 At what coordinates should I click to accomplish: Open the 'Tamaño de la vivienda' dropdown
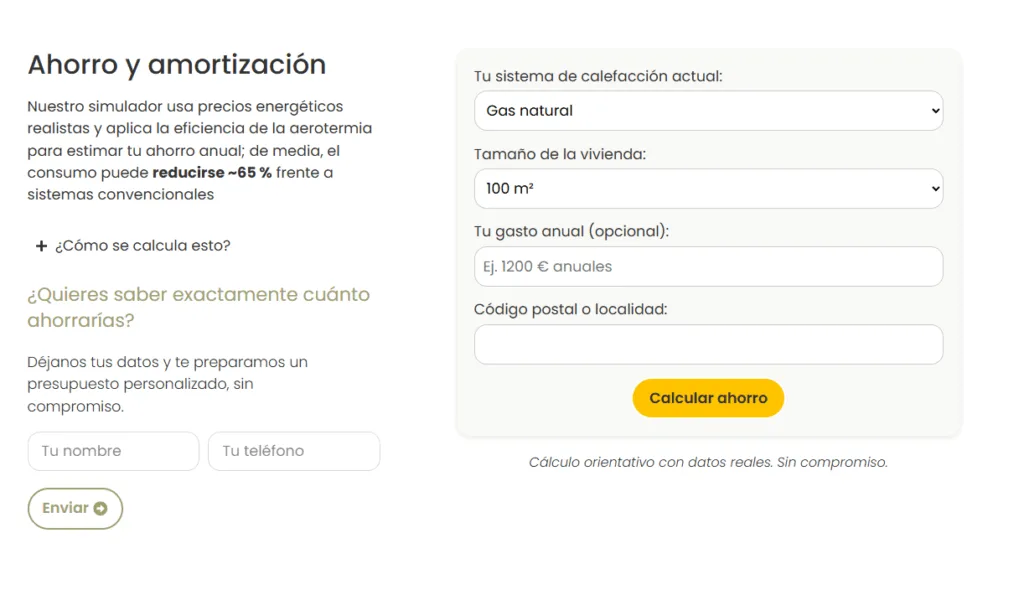click(x=708, y=188)
